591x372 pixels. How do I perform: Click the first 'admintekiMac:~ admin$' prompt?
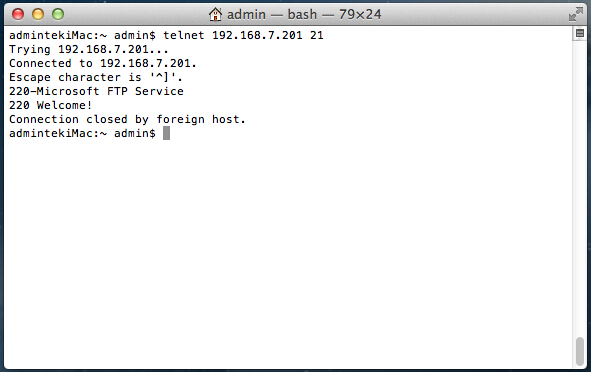click(82, 35)
